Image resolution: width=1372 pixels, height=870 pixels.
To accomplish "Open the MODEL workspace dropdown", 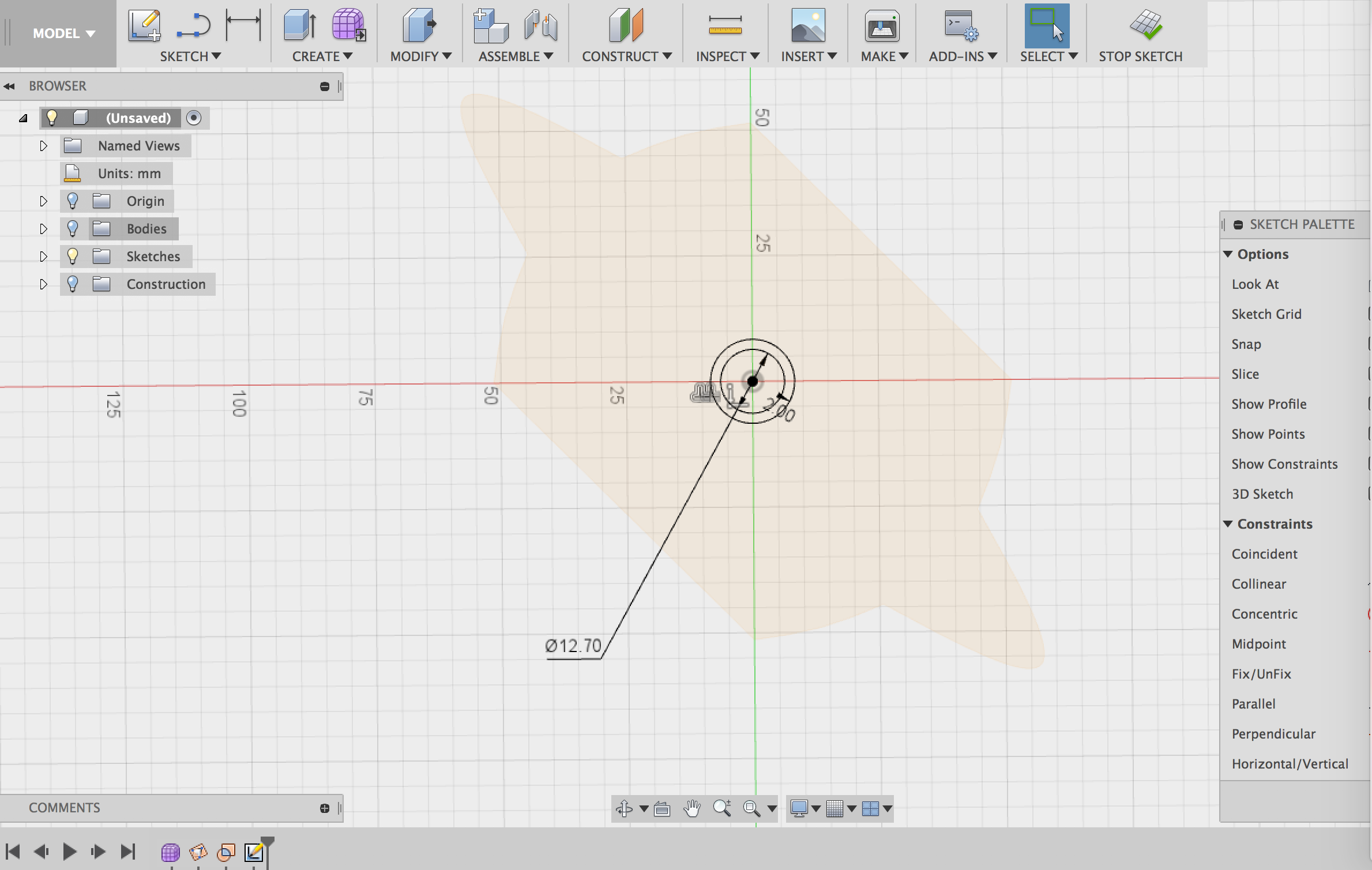I will coord(63,33).
